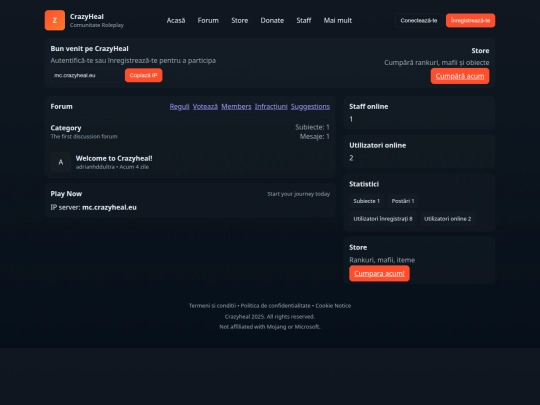Click the Utilizatori online 2 badge
The image size is (540, 405).
point(447,219)
